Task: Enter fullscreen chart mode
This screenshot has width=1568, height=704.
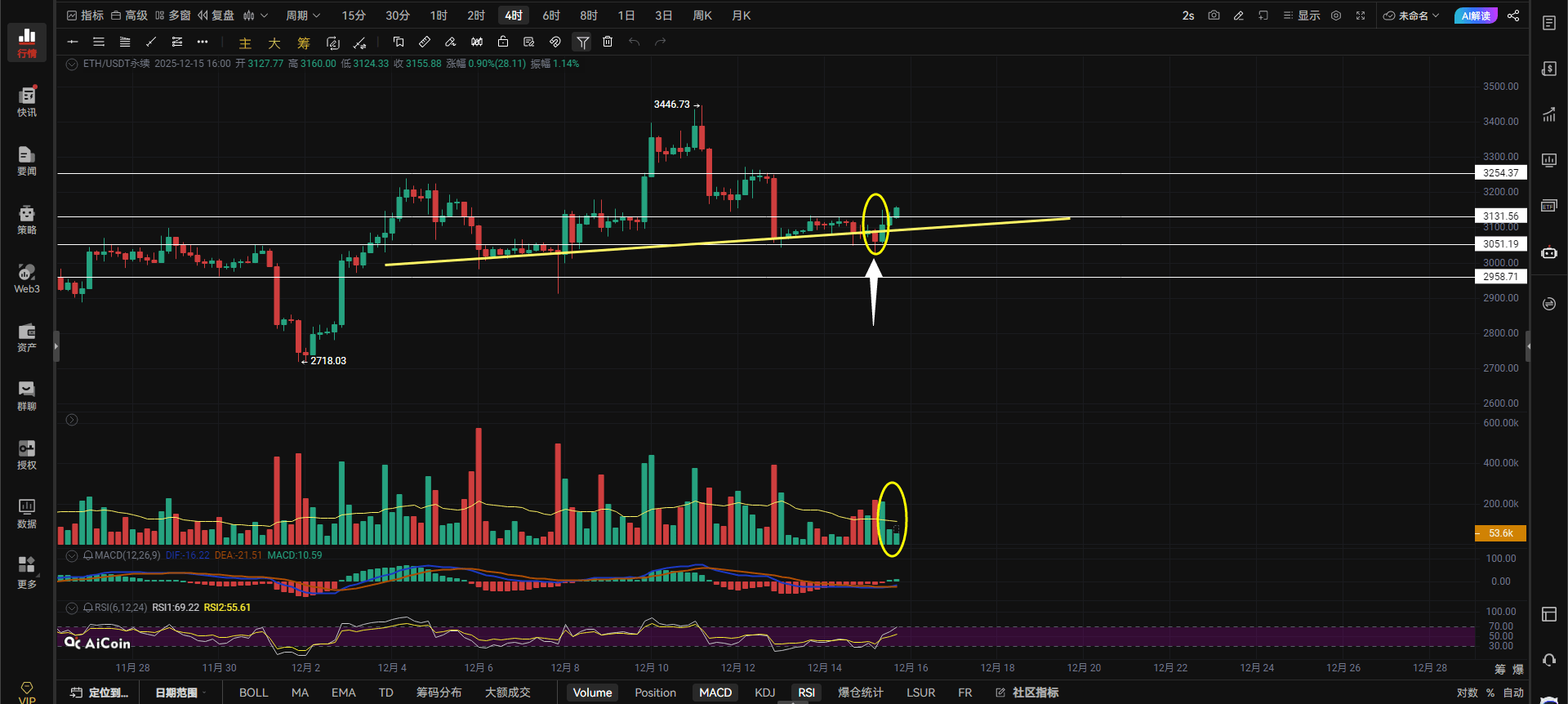Action: pos(1361,16)
